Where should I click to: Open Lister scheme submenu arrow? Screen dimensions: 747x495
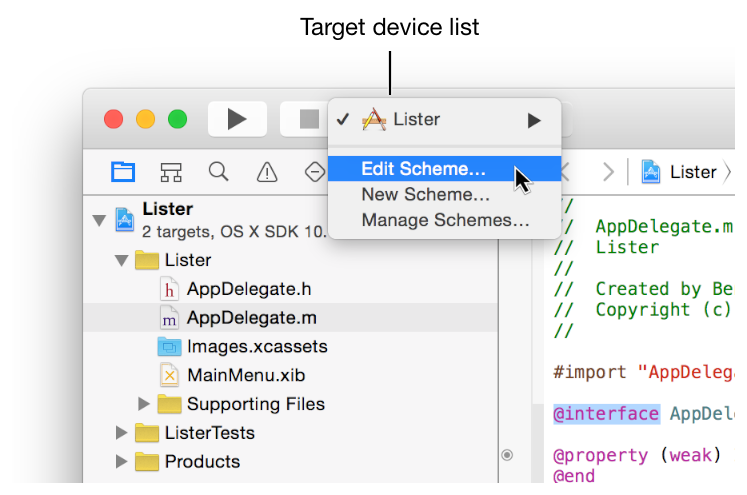tap(534, 121)
